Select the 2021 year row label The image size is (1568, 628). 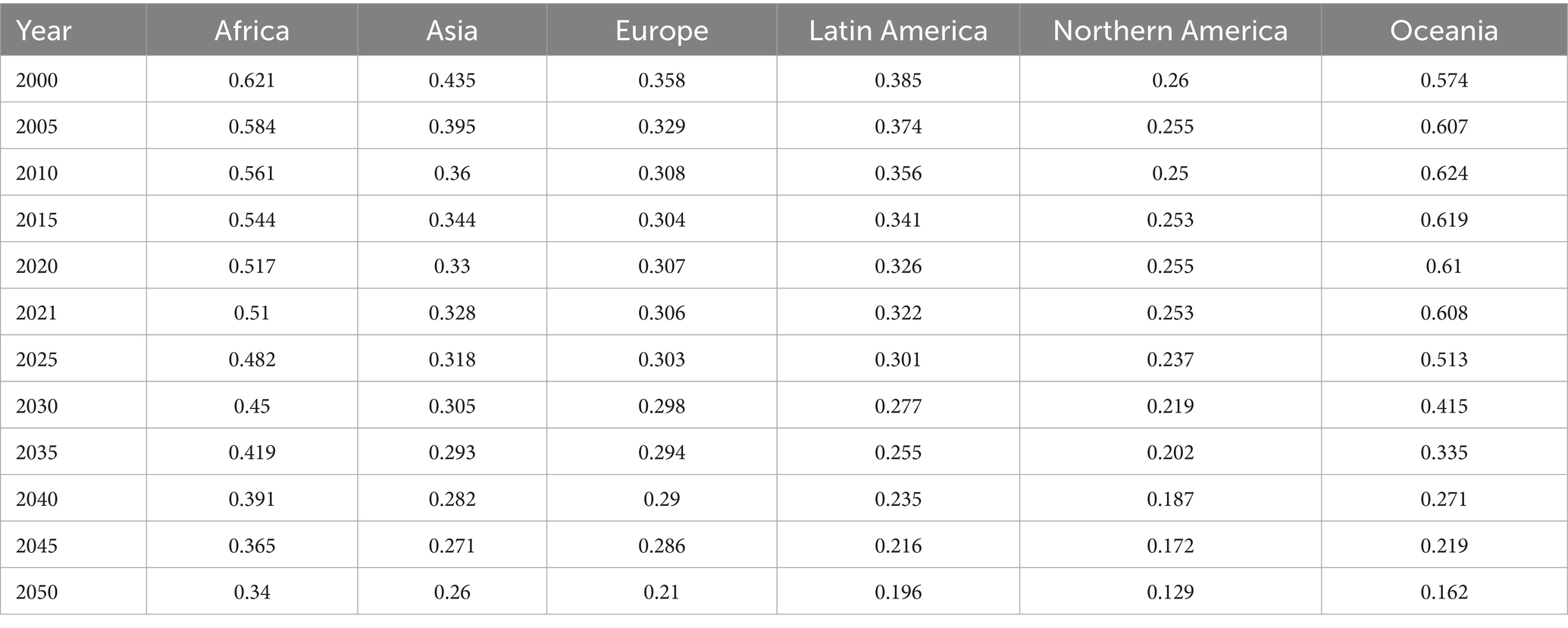(37, 312)
